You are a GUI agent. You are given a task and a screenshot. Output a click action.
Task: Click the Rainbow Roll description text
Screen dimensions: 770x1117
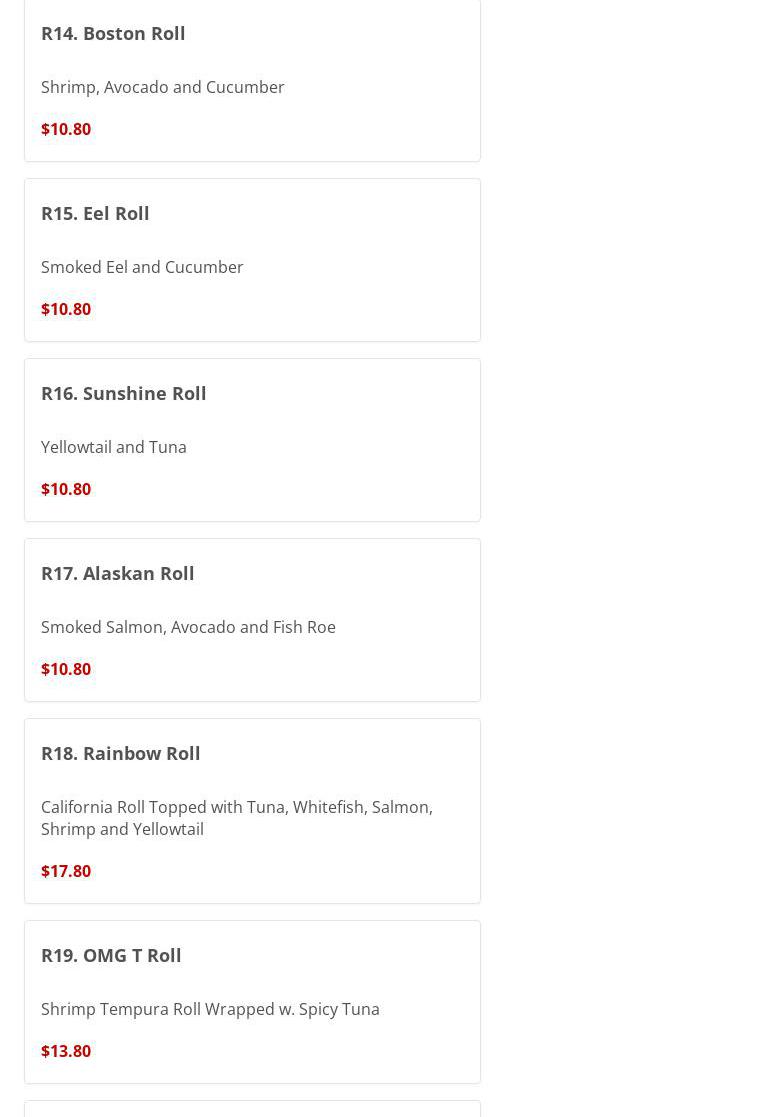pyautogui.click(x=236, y=818)
